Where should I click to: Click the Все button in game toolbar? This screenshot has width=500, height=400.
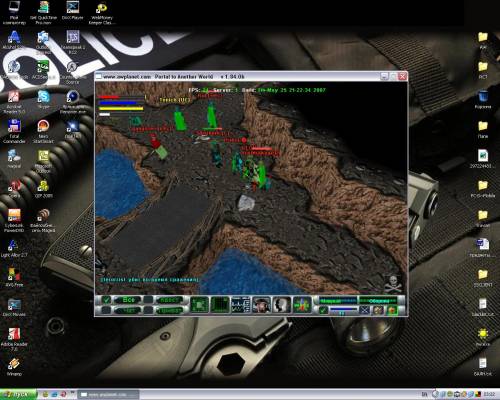[x=128, y=300]
